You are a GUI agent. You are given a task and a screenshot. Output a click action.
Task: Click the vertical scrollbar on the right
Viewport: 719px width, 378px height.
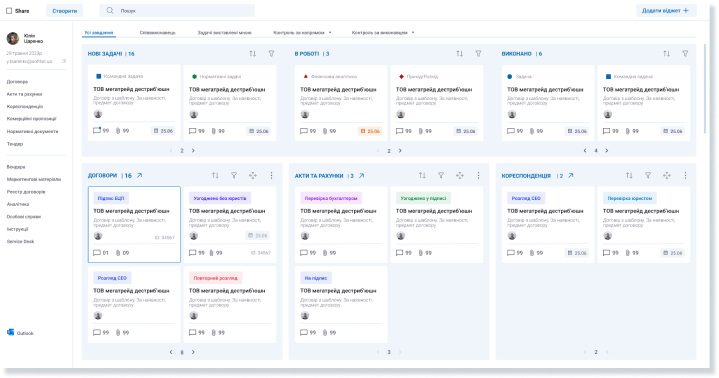[705, 89]
